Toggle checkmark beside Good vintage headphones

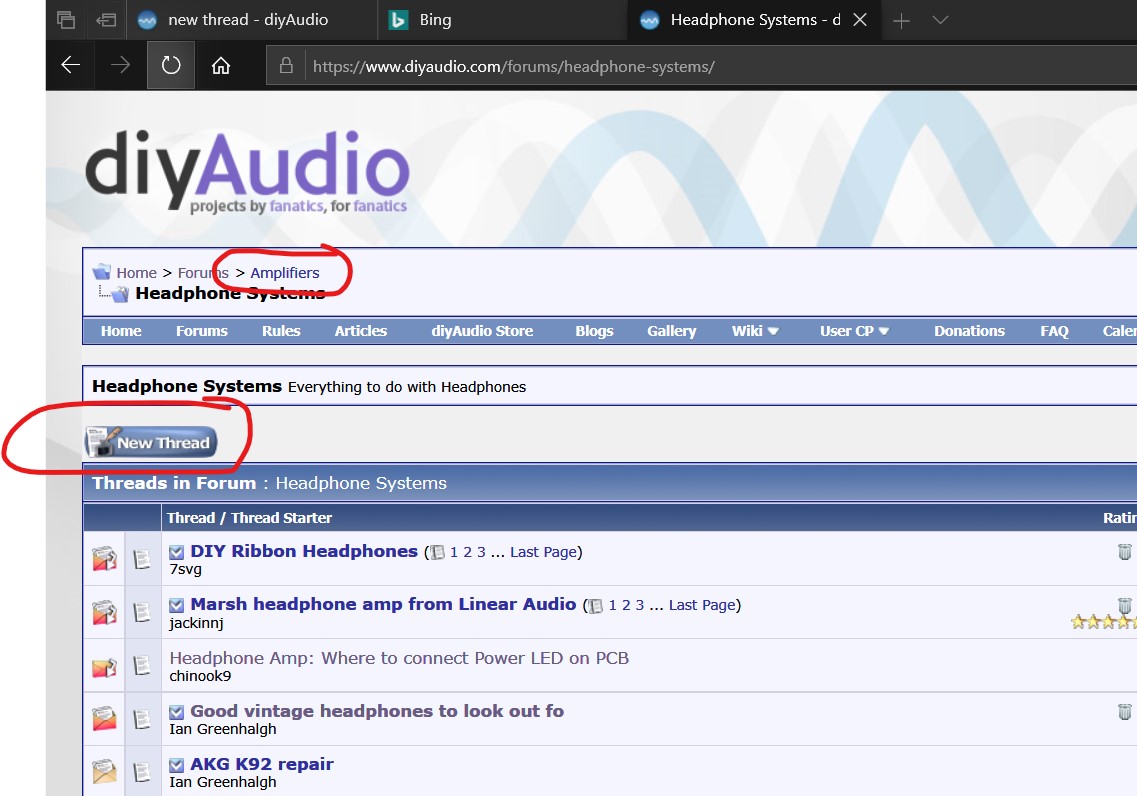click(176, 712)
